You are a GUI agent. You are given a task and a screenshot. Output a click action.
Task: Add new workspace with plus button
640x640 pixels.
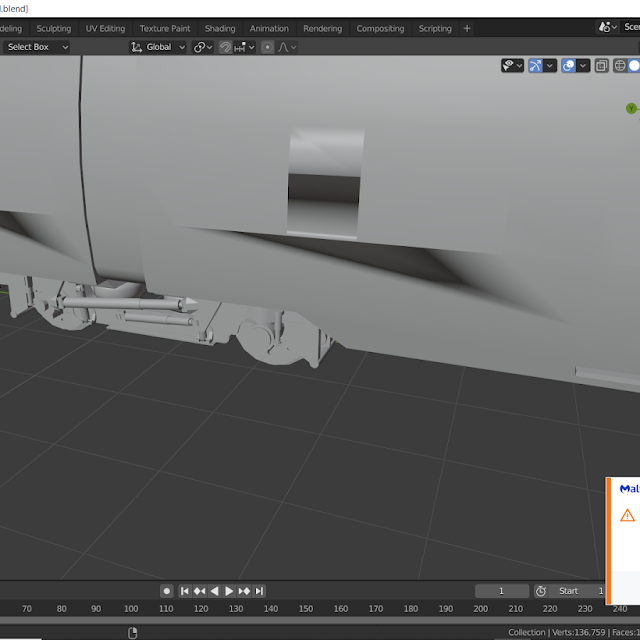tap(467, 29)
